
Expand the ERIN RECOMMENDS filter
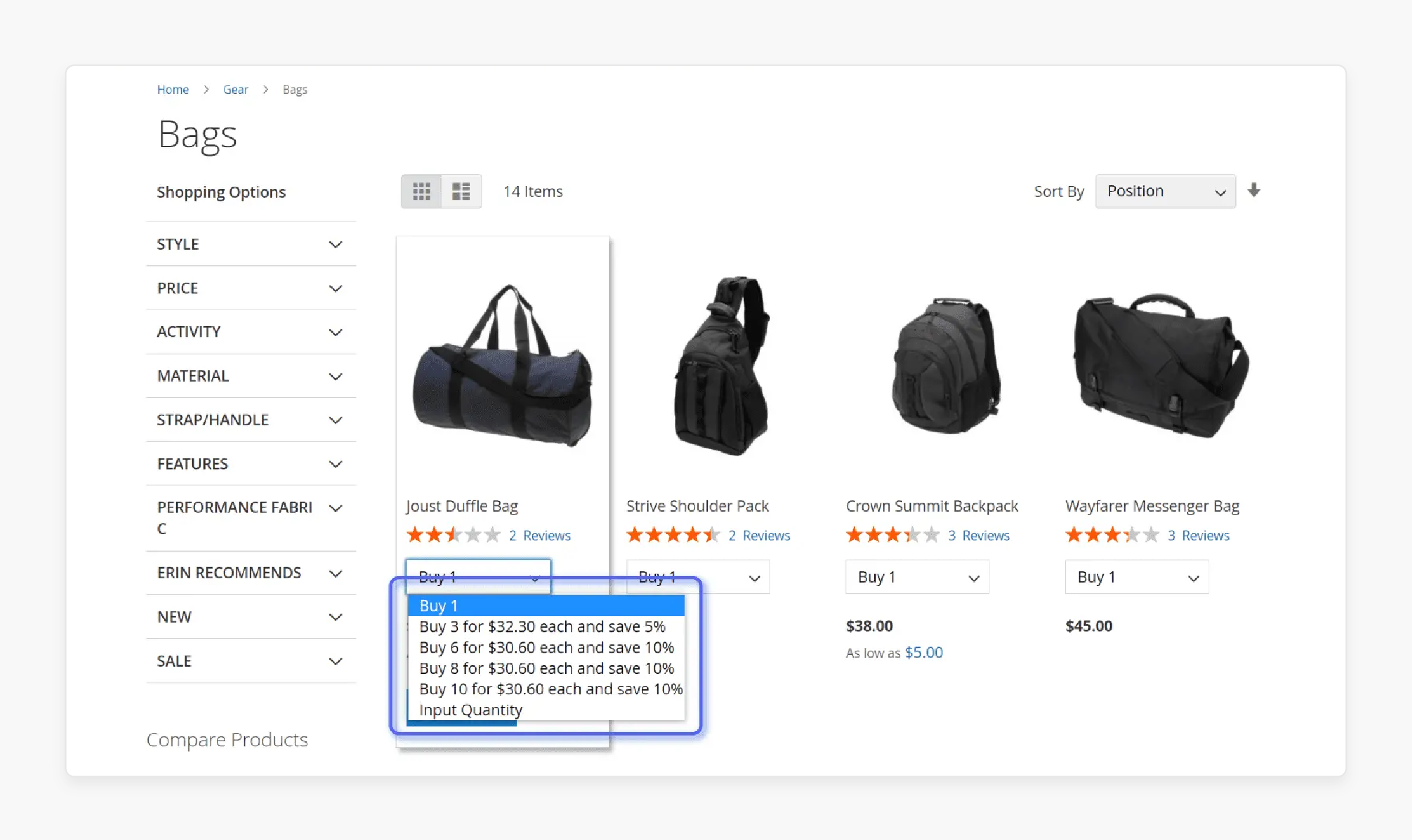(251, 573)
